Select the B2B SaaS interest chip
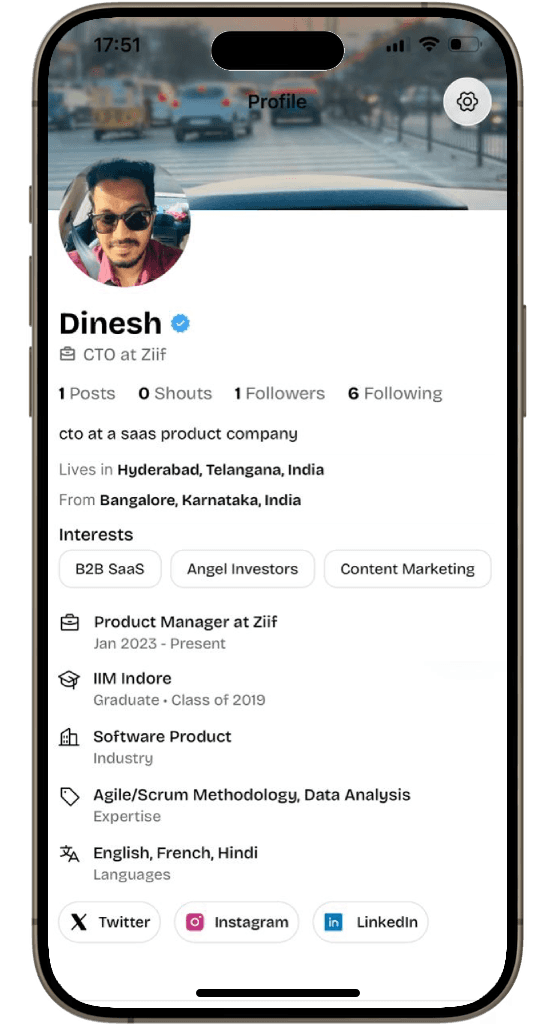 click(x=110, y=569)
